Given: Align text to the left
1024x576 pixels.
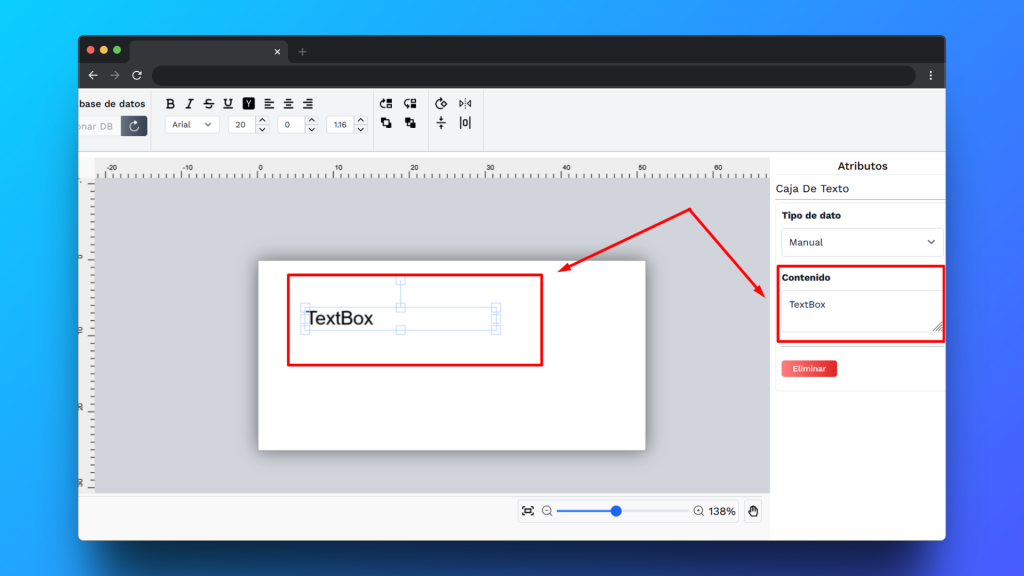Looking at the screenshot, I should [x=268, y=103].
